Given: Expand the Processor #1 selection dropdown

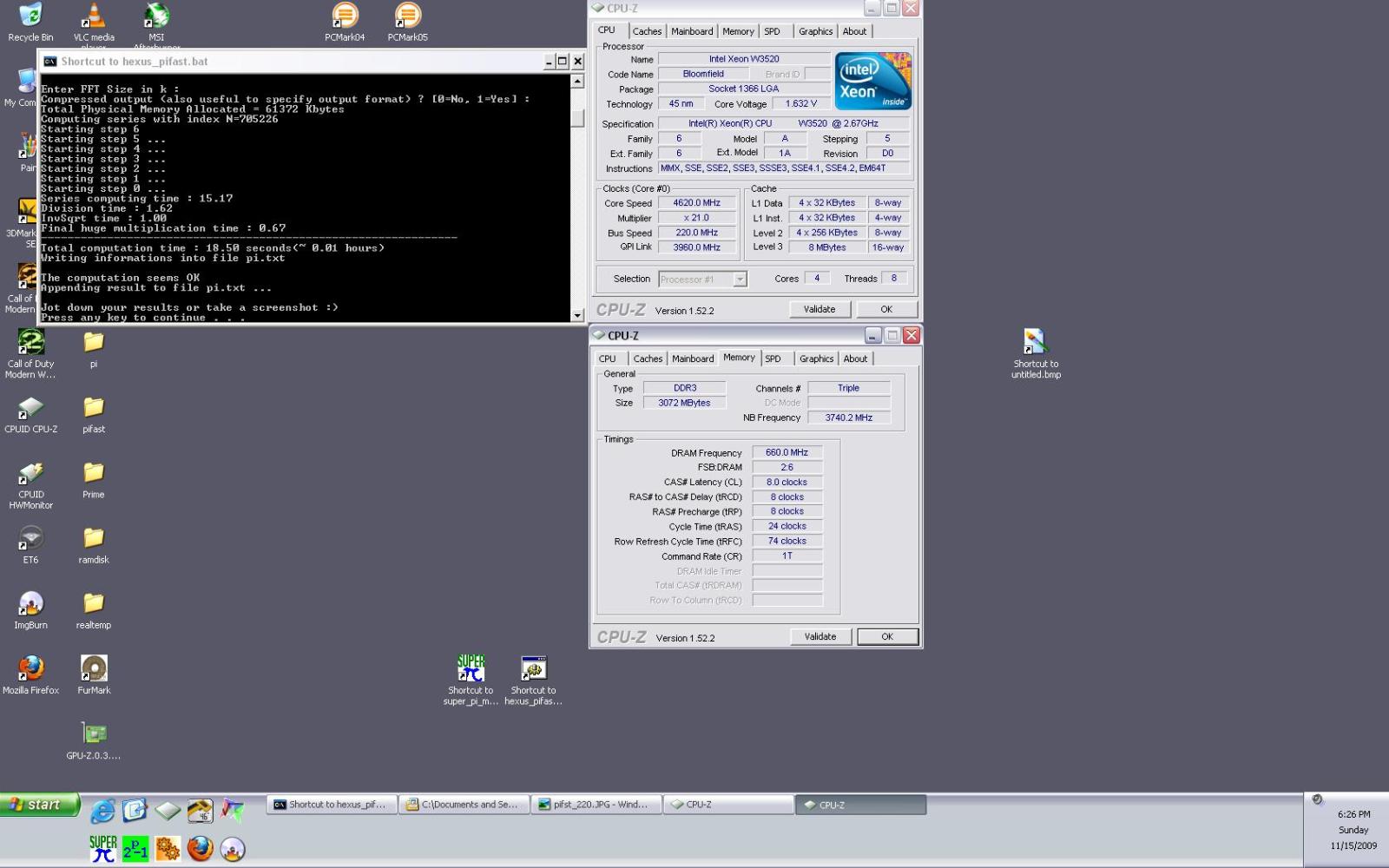Looking at the screenshot, I should tap(740, 279).
